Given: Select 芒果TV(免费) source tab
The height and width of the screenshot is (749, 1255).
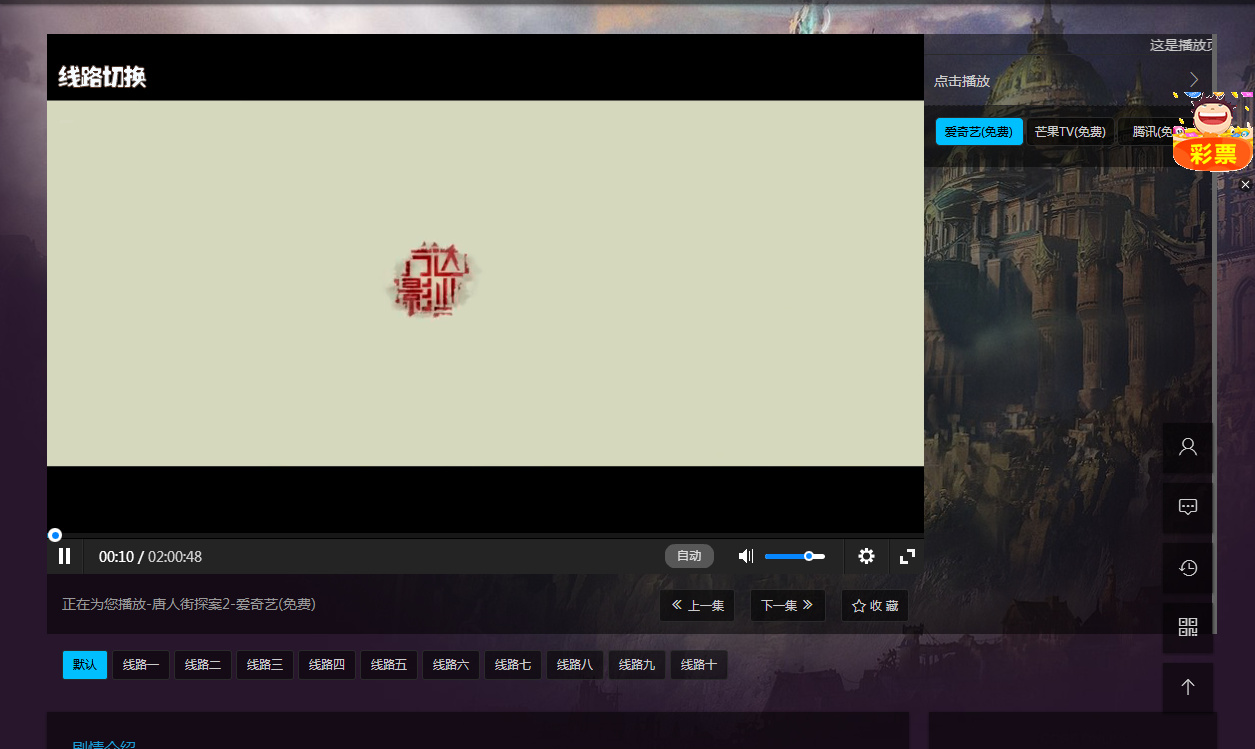Looking at the screenshot, I should click(1070, 132).
